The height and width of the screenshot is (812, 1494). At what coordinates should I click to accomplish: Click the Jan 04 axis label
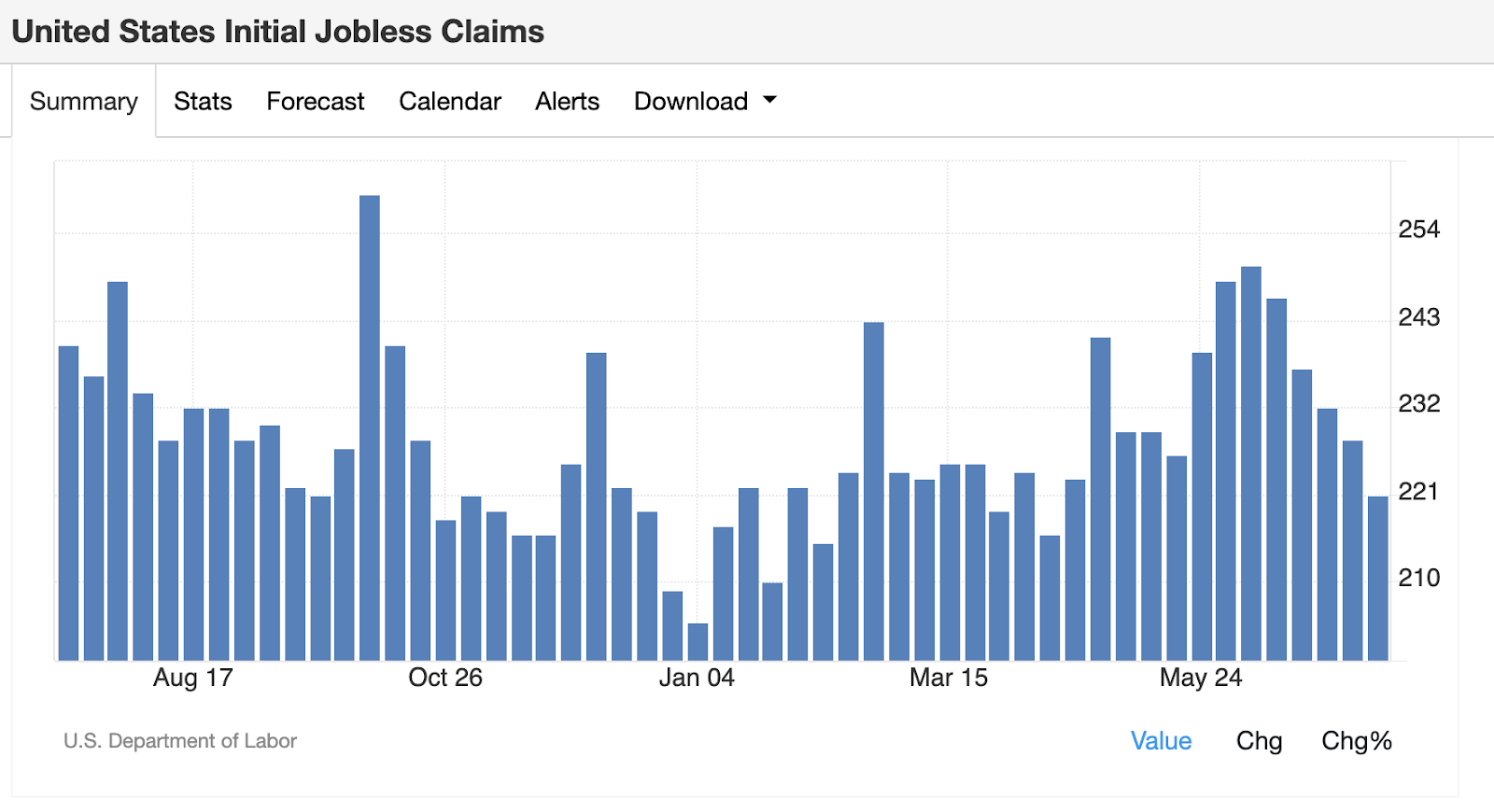697,678
